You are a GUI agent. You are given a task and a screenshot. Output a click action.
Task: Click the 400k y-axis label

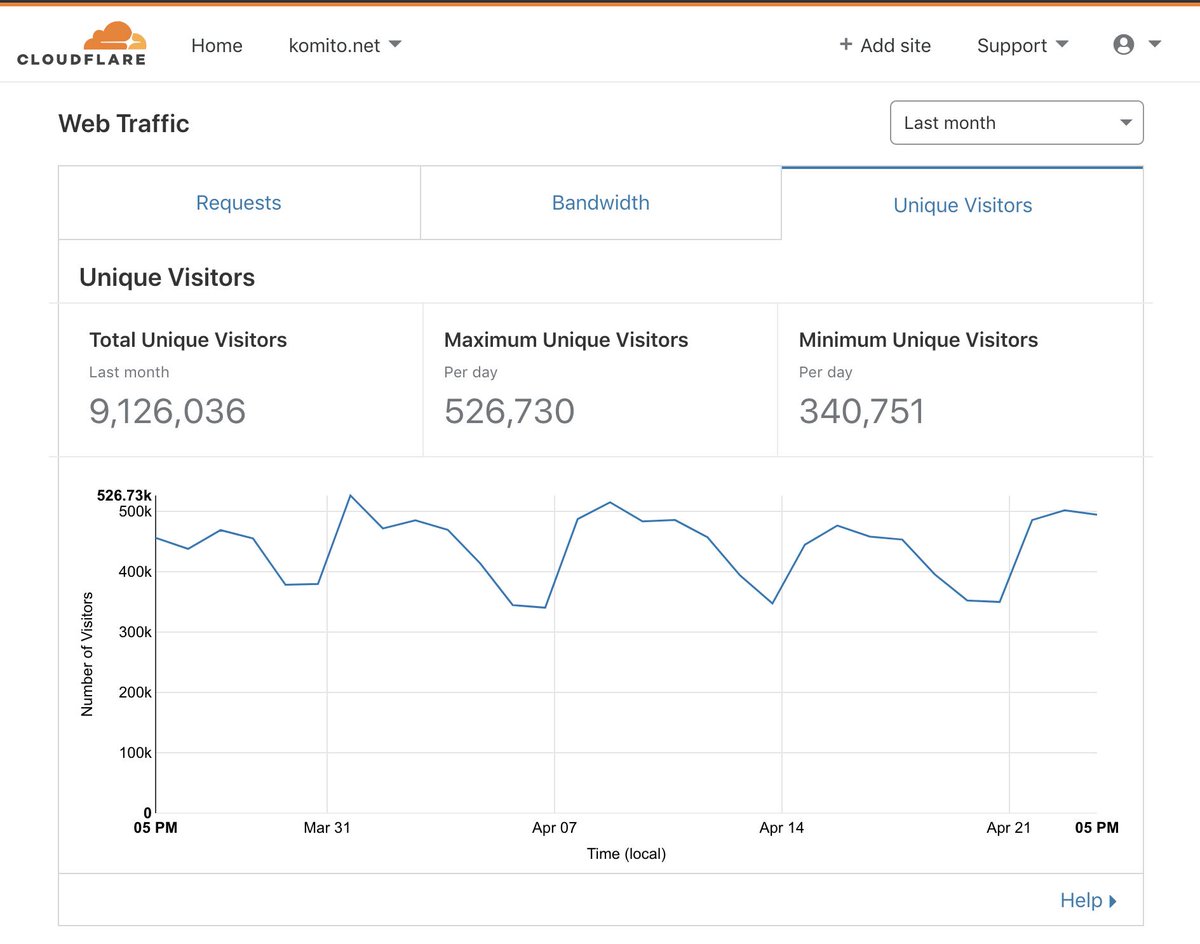pyautogui.click(x=135, y=572)
